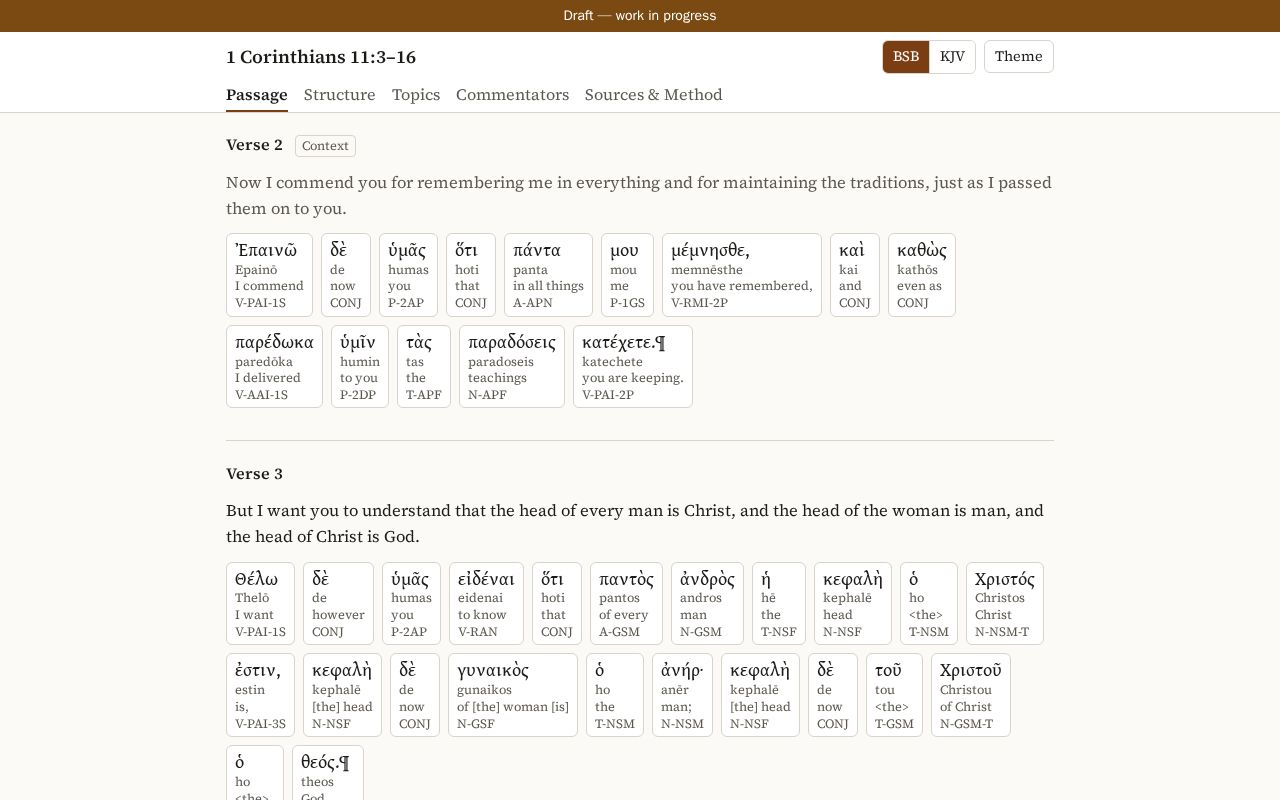
Task: Select the Χριστοῦ 'of Christ' word card
Action: (971, 695)
